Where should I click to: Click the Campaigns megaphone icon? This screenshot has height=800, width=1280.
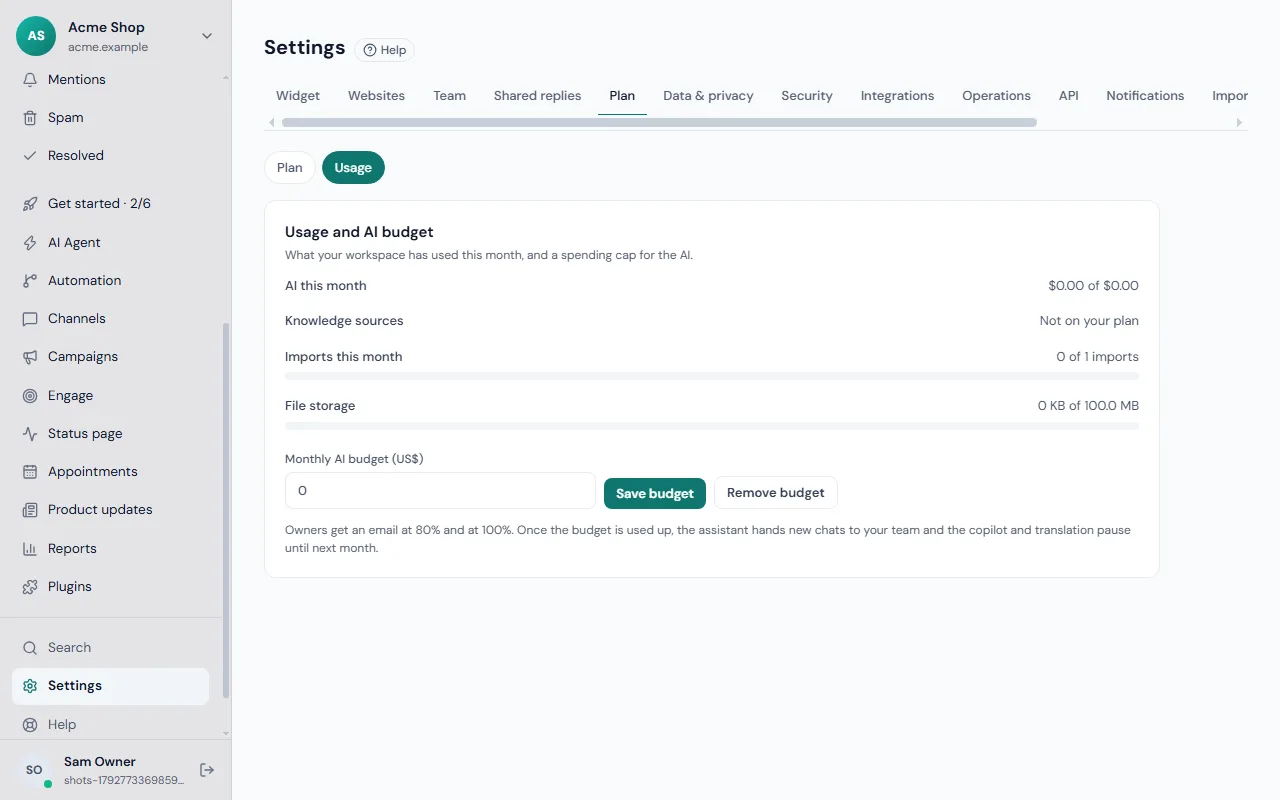point(30,357)
